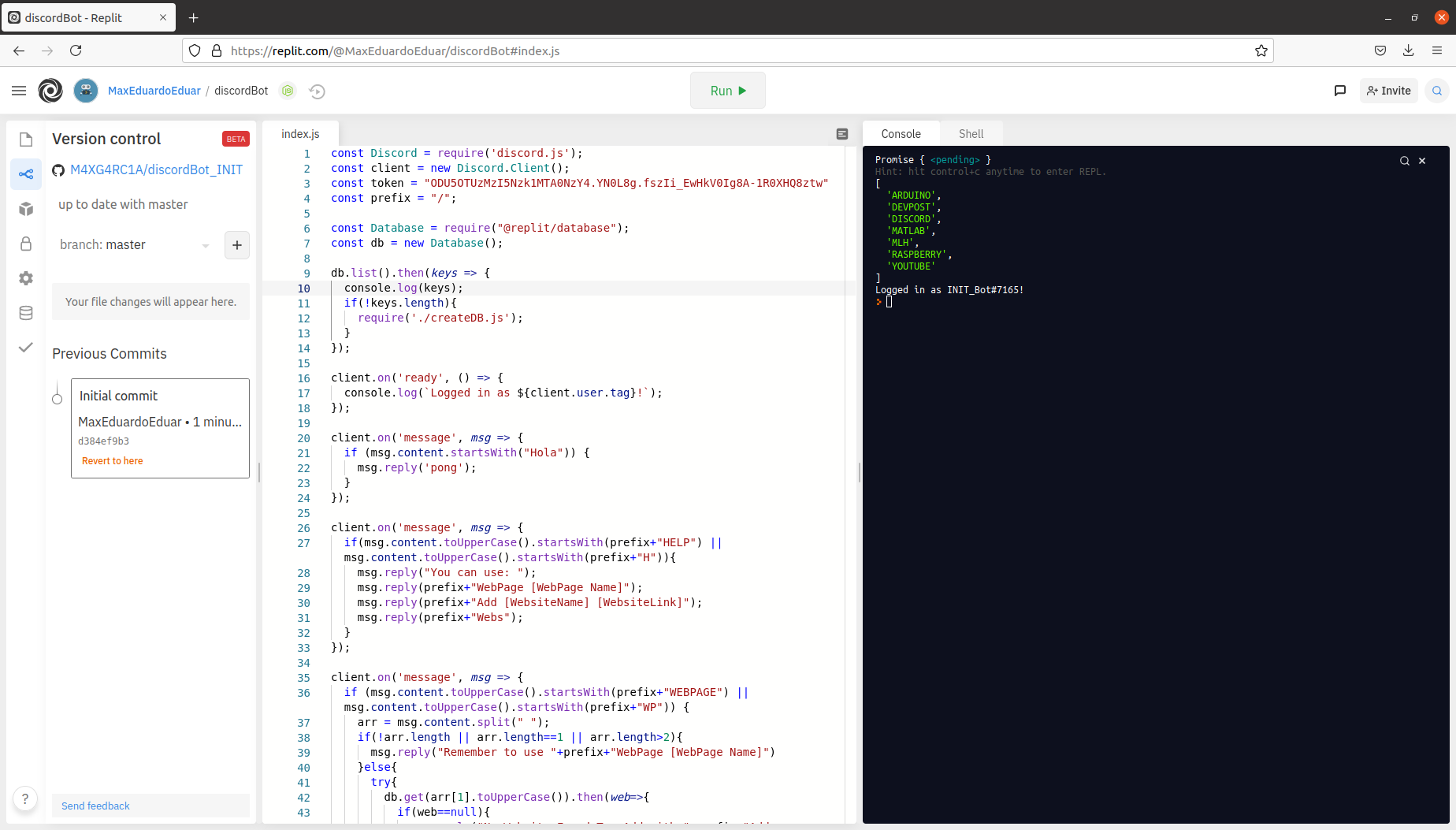Open the repl history icon
The image size is (1456, 830).
click(318, 91)
